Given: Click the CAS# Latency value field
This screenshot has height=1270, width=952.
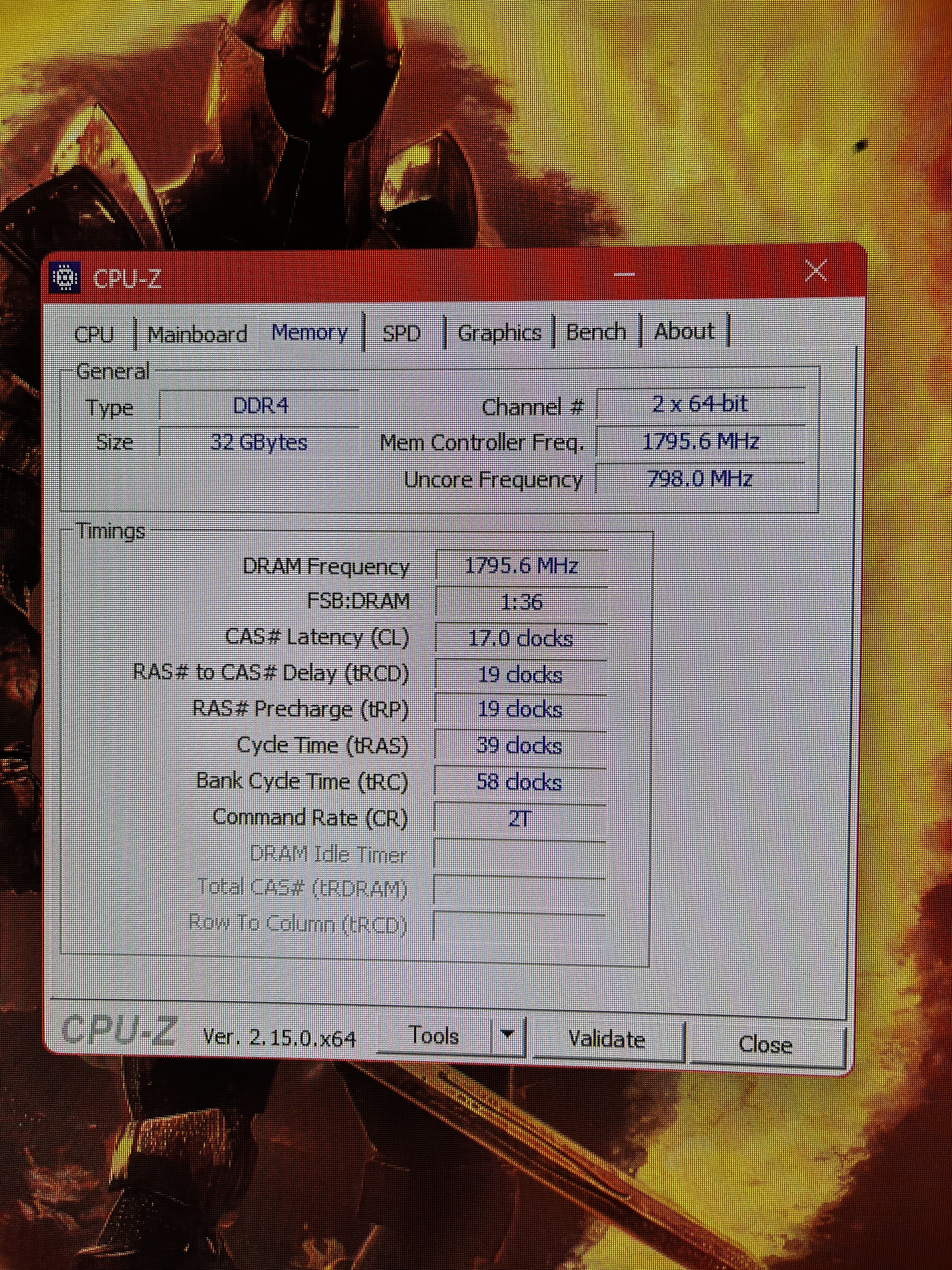Looking at the screenshot, I should [521, 638].
